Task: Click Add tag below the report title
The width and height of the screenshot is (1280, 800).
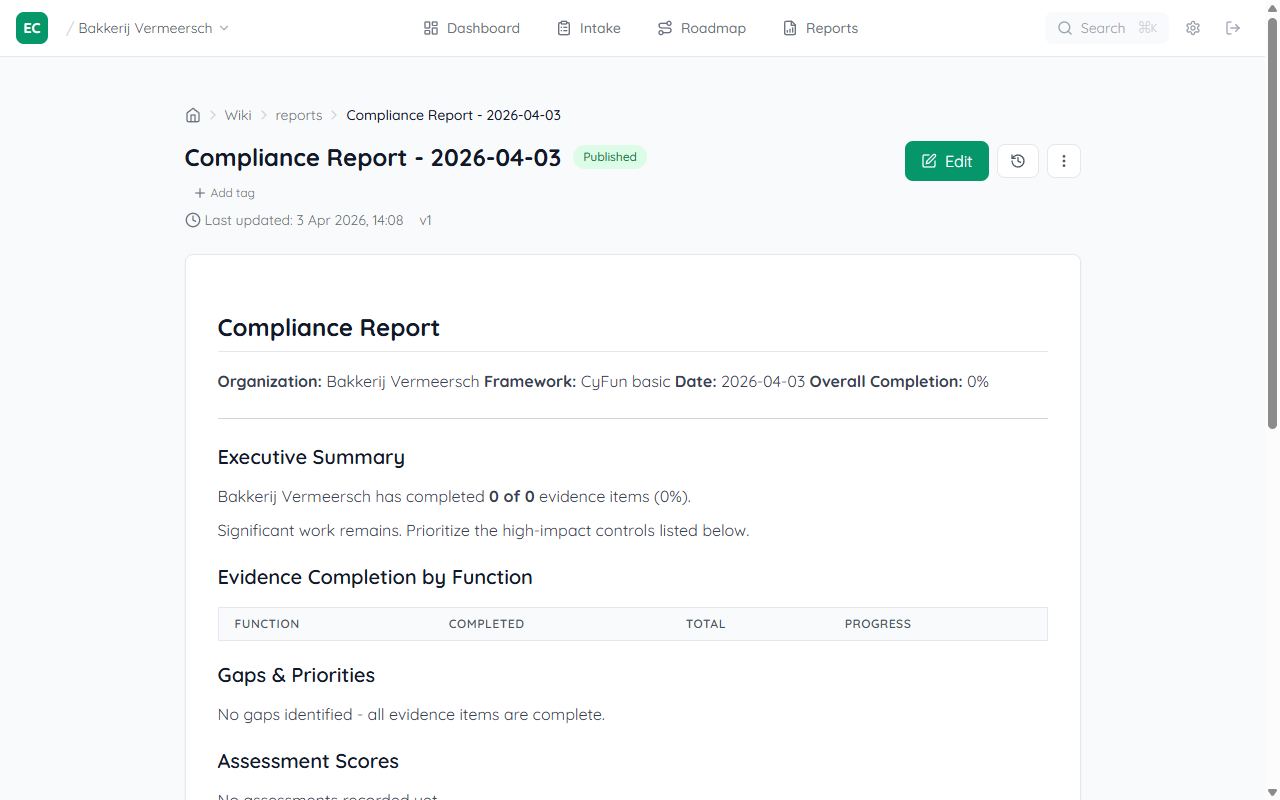Action: click(x=224, y=192)
